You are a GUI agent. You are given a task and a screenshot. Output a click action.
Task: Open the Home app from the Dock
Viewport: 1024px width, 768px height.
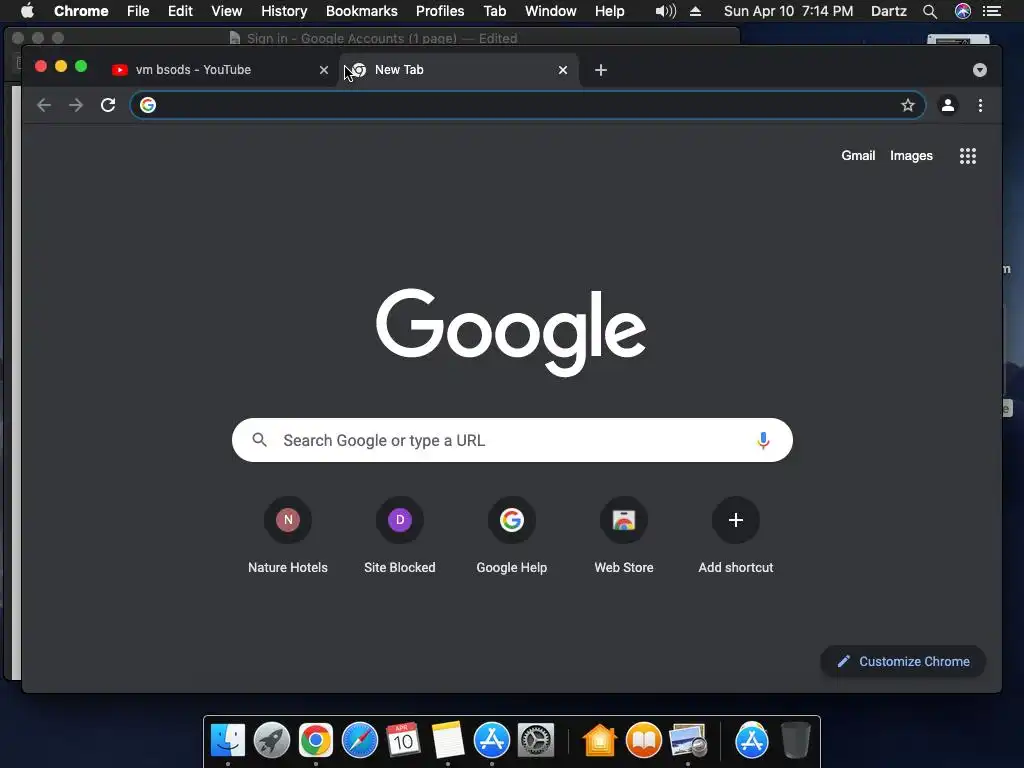coord(600,740)
